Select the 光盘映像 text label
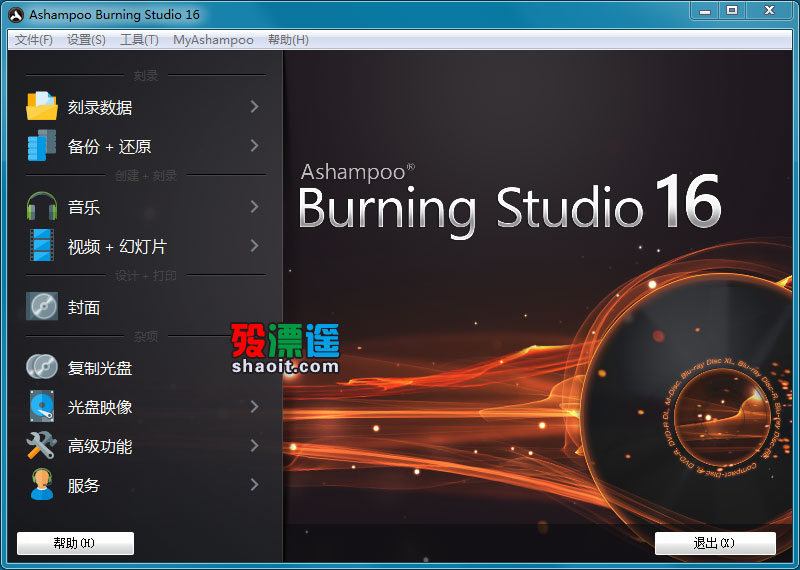This screenshot has width=800, height=570. point(100,407)
